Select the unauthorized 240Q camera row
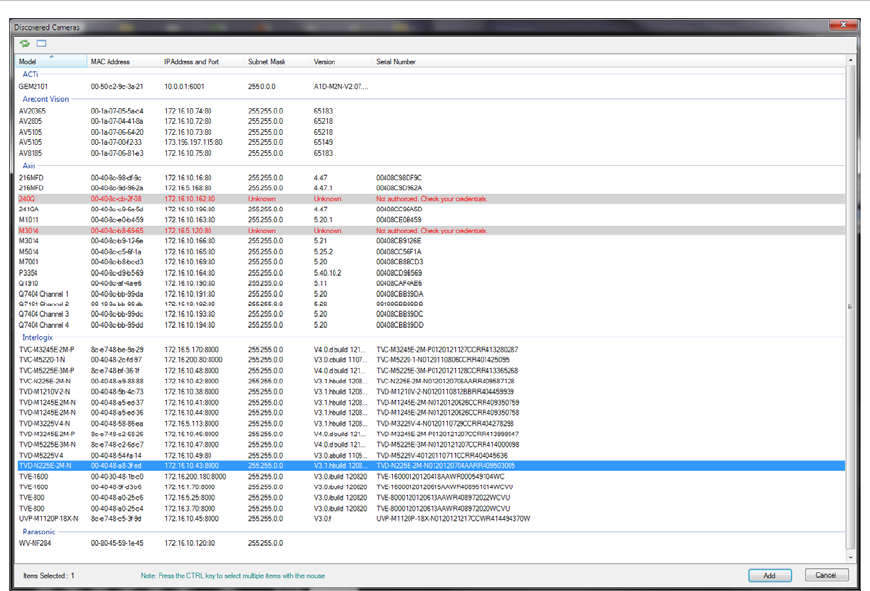870x591 pixels. point(431,199)
